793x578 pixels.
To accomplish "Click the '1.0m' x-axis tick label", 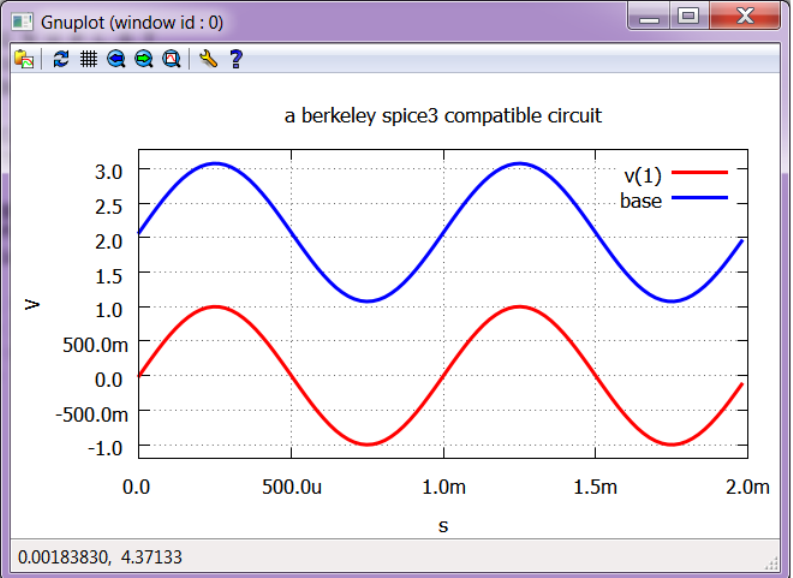I will (x=444, y=487).
